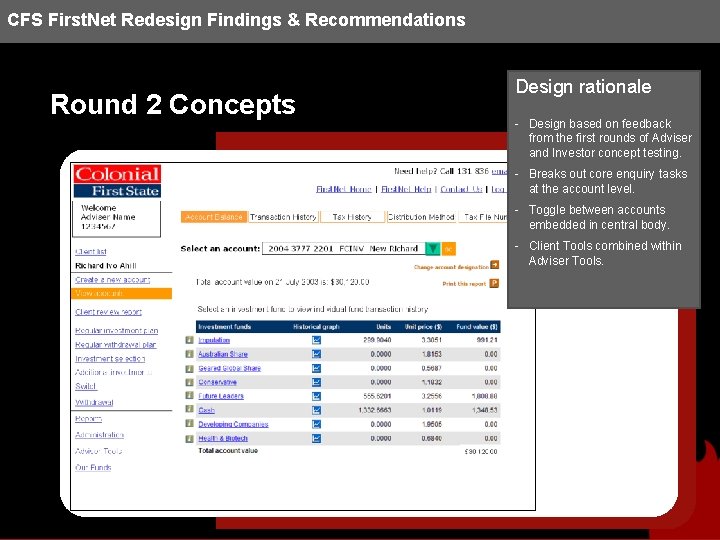Open the Withdrawal sidebar link
Screen dimensions: 720x540
coord(94,402)
